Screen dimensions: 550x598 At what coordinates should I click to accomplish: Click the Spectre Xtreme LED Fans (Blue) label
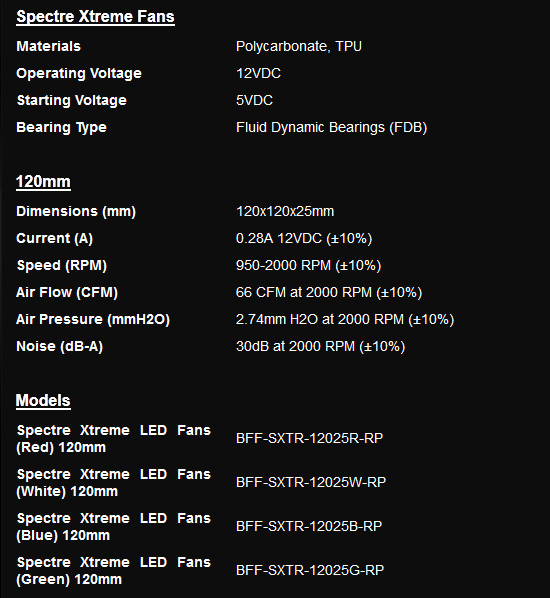click(x=113, y=527)
